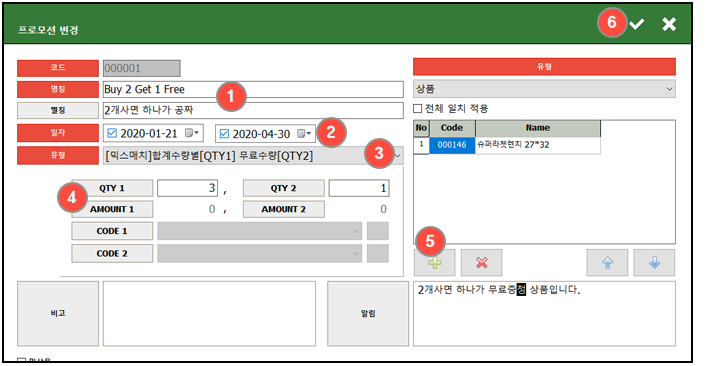
Task: Enable the 전체 일치 적용 checkbox
Action: [418, 109]
